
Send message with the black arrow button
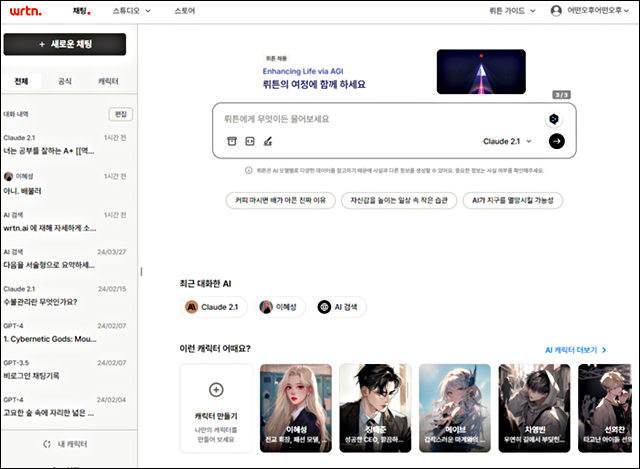point(556,141)
